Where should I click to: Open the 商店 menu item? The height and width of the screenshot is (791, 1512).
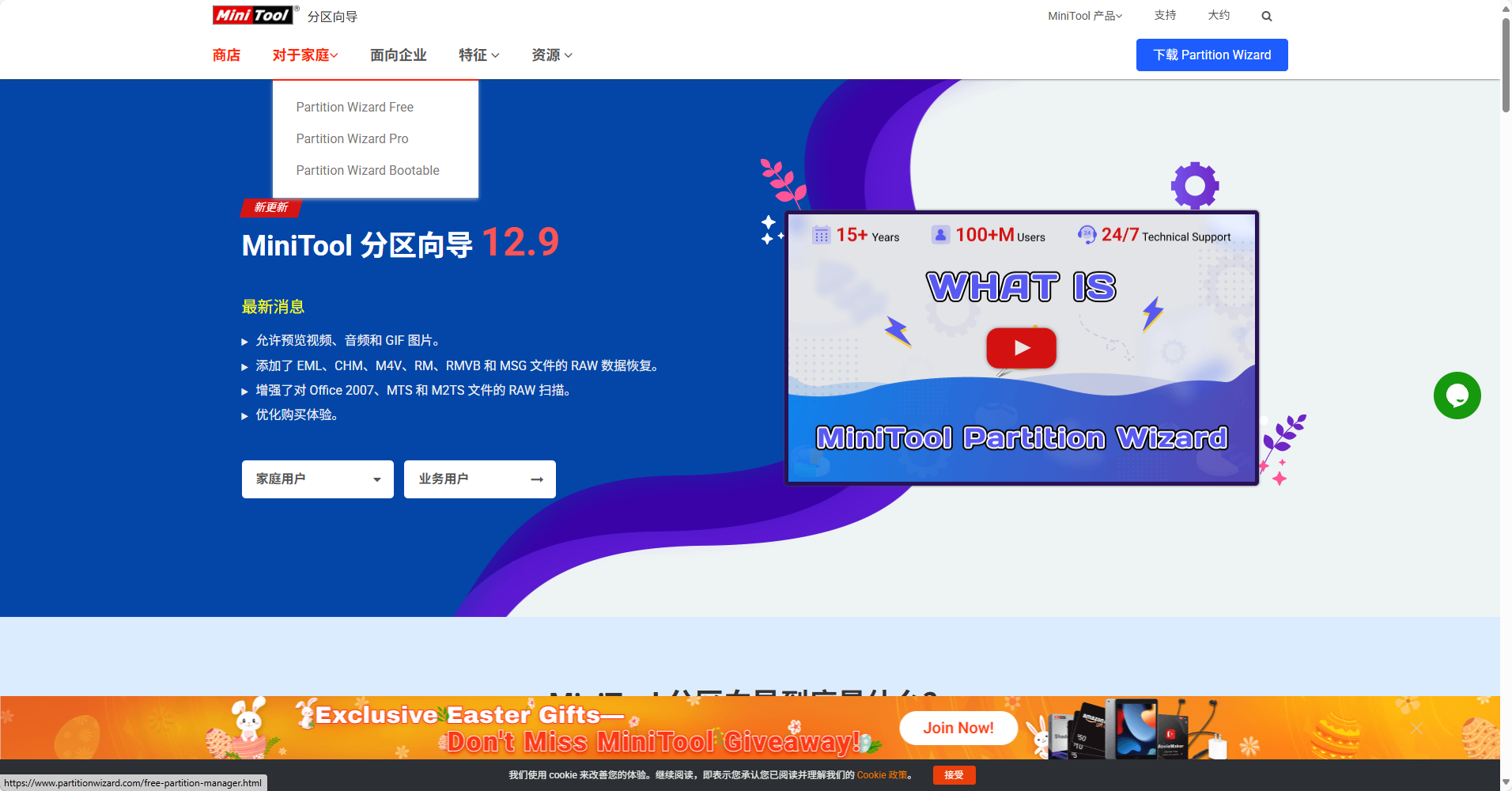[x=226, y=55]
